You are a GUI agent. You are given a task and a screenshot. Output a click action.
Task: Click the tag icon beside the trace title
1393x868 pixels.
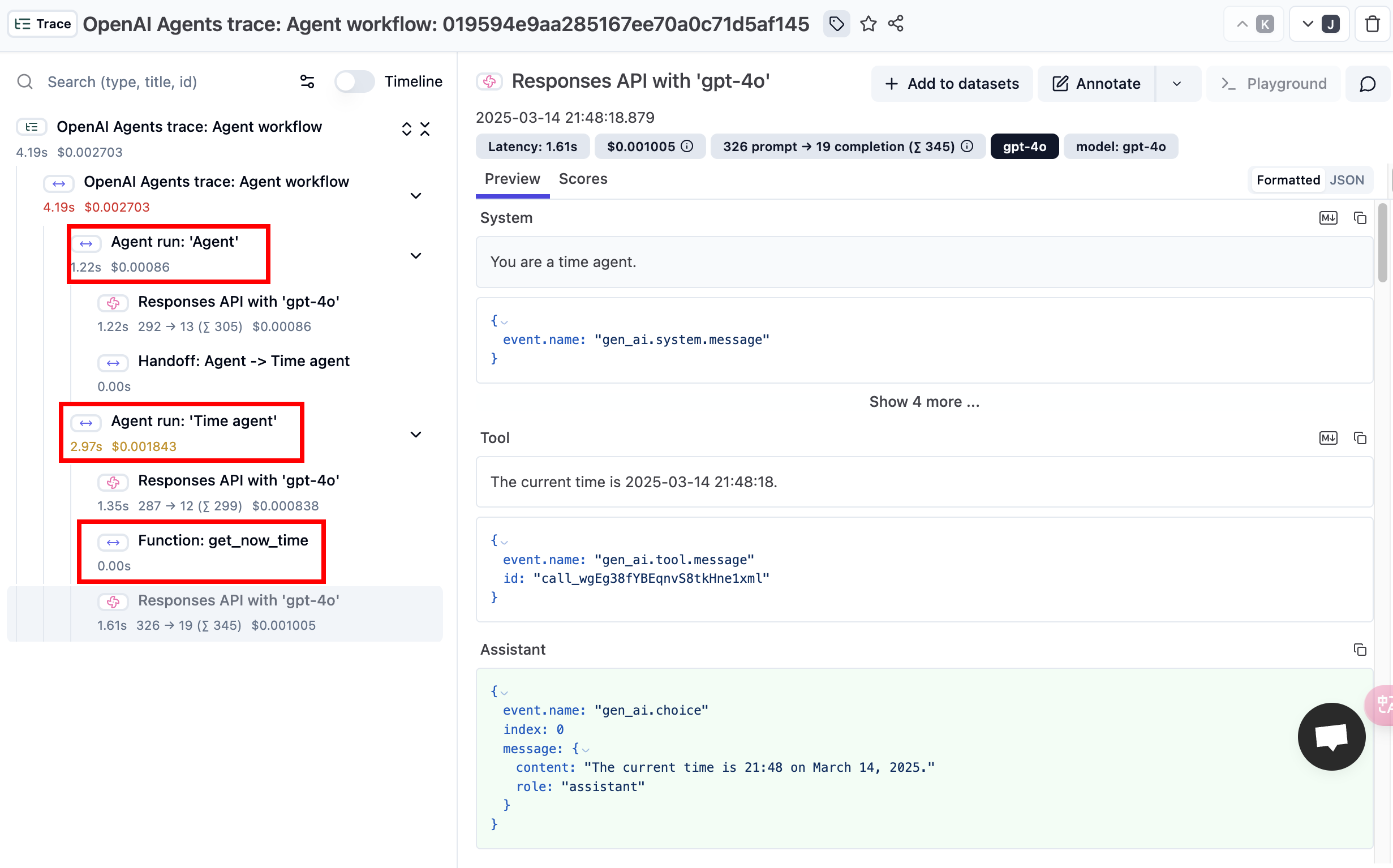tap(836, 24)
